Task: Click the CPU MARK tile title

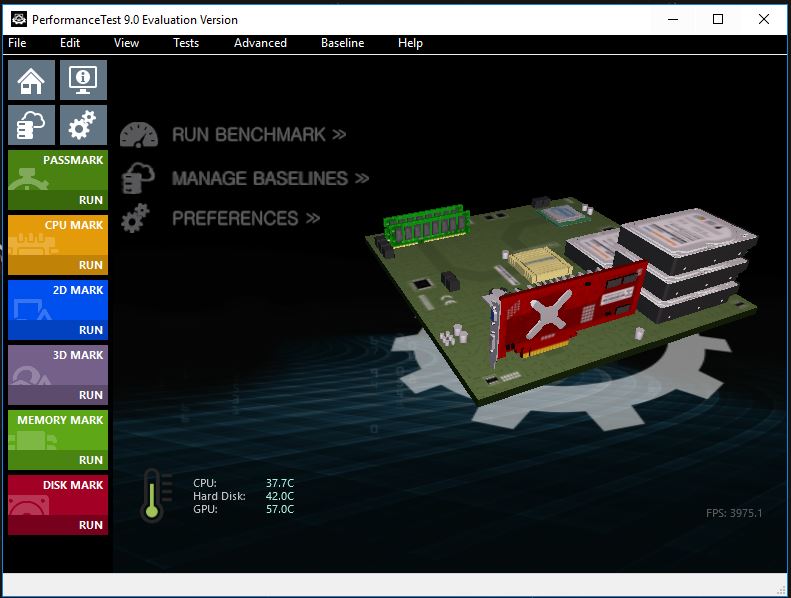Action: click(x=74, y=225)
